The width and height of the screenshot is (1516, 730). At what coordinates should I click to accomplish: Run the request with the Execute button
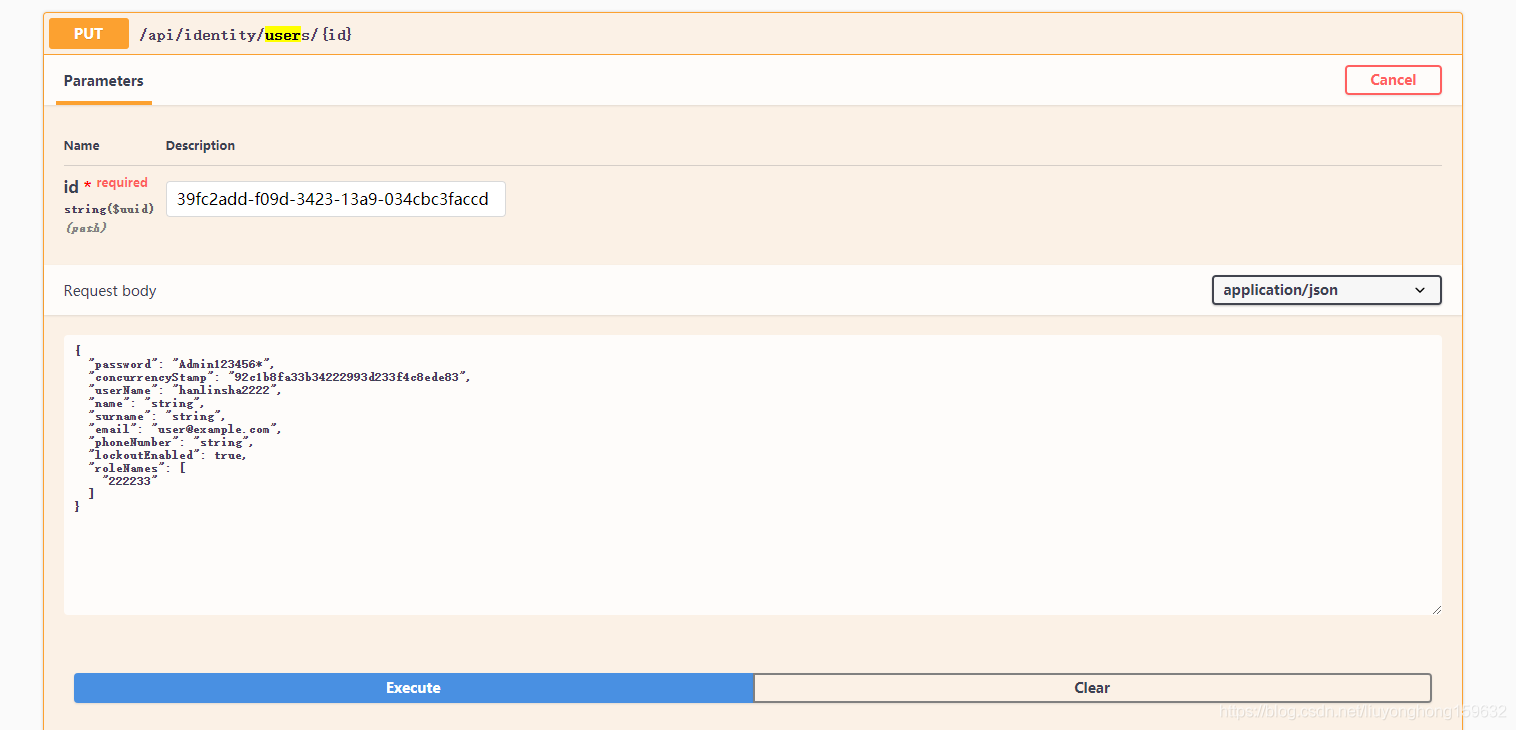point(413,688)
